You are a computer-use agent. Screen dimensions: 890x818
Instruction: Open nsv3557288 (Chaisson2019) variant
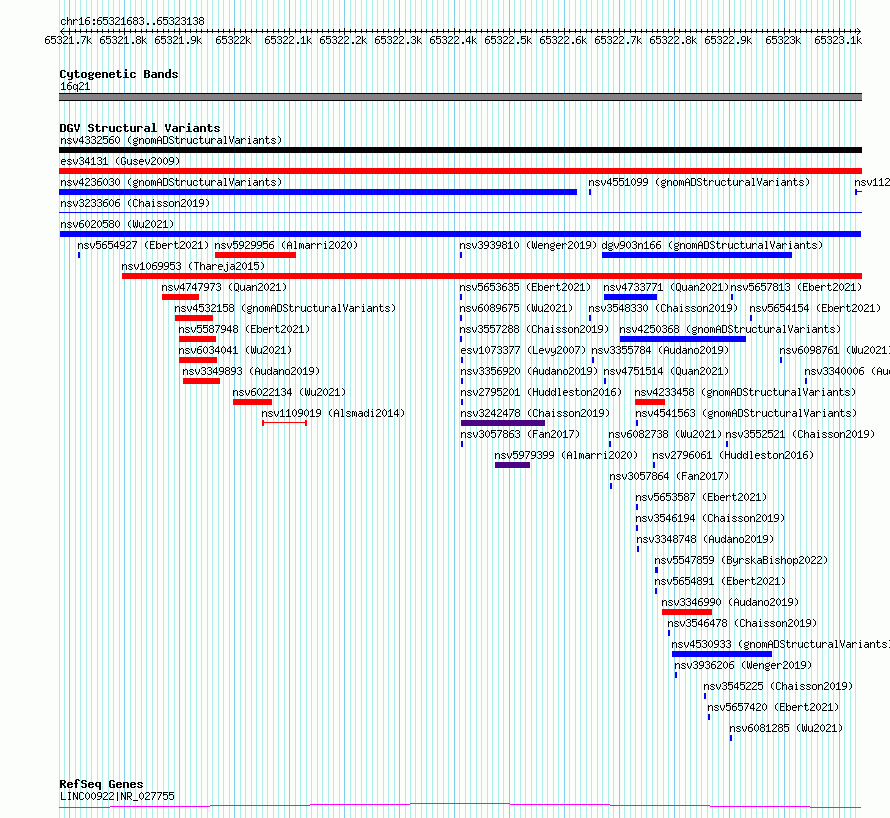(534, 329)
